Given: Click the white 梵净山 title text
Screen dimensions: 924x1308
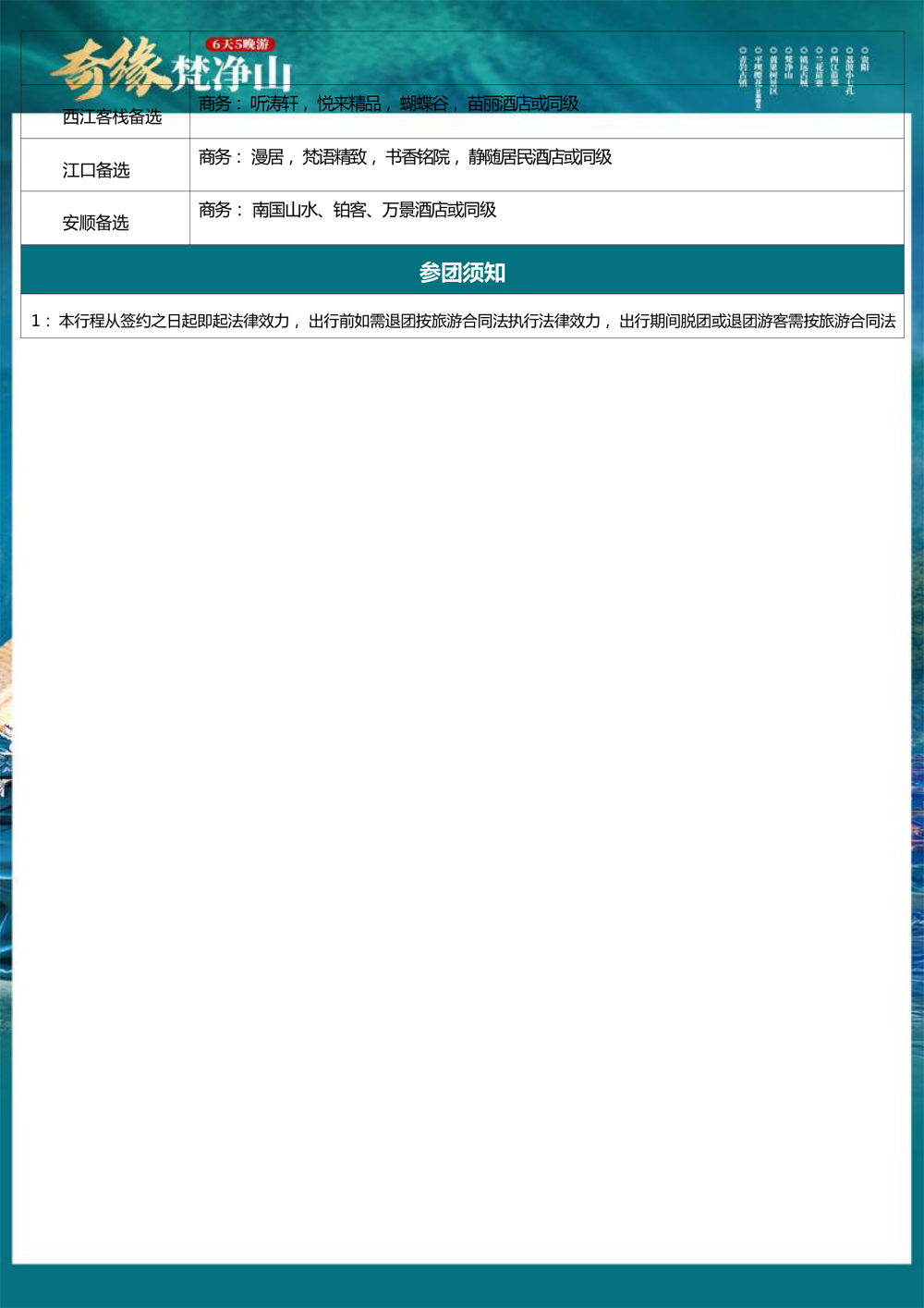Looking at the screenshot, I should (233, 74).
